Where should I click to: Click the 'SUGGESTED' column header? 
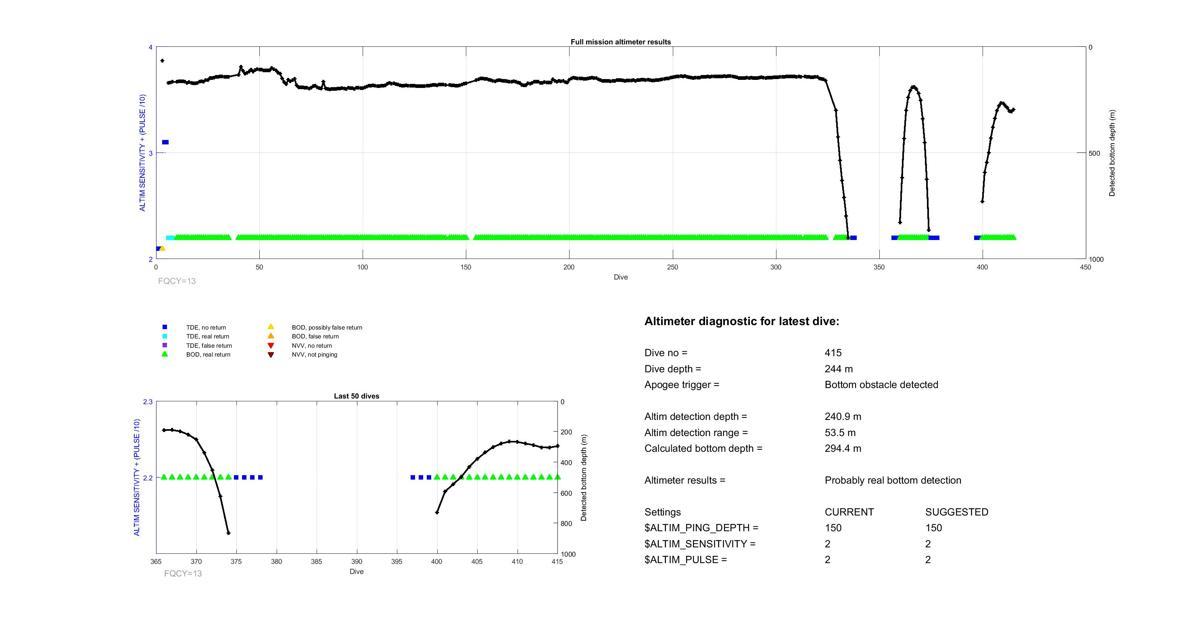point(957,512)
